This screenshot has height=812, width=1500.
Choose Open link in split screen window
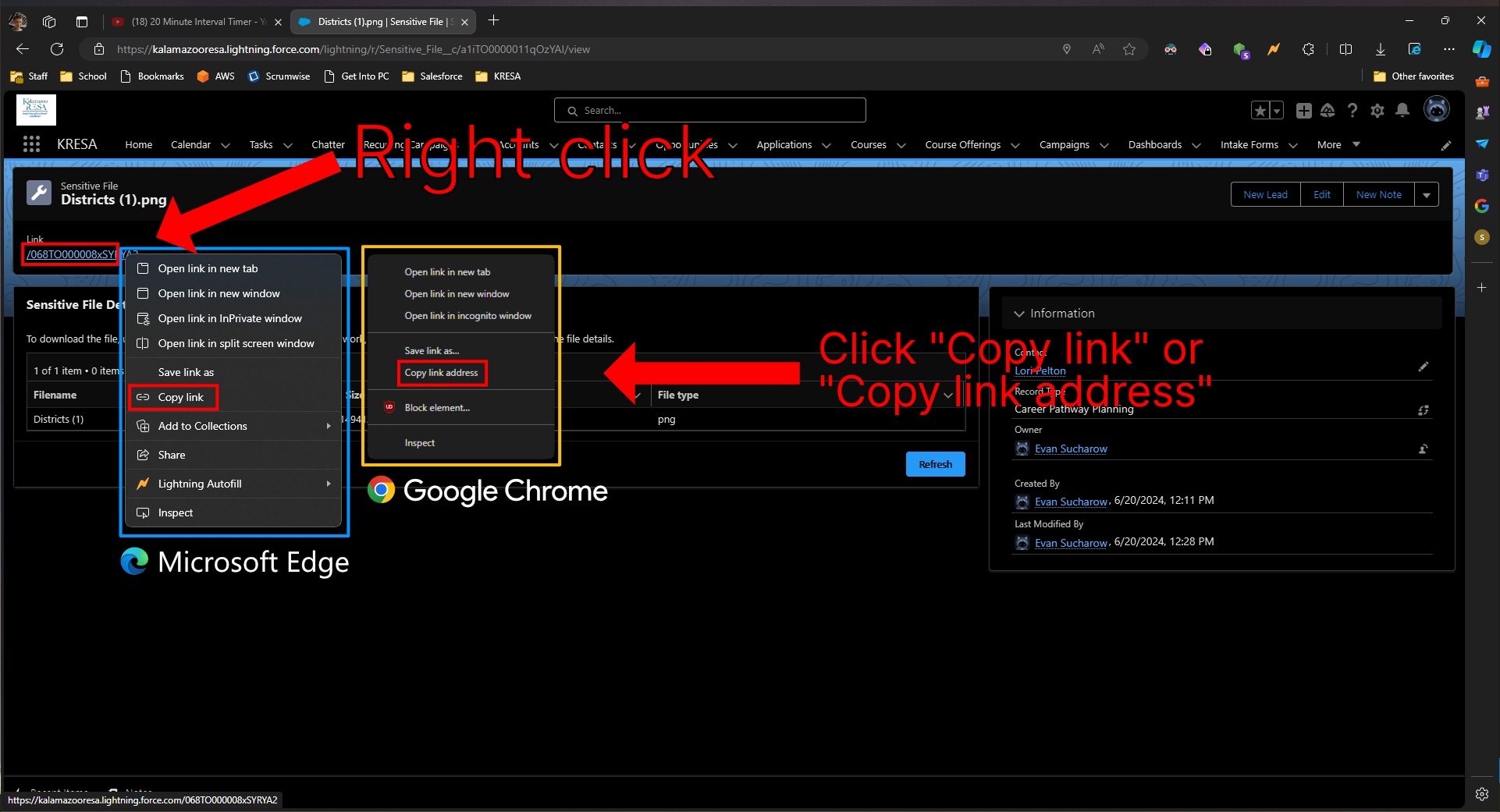pyautogui.click(x=234, y=343)
